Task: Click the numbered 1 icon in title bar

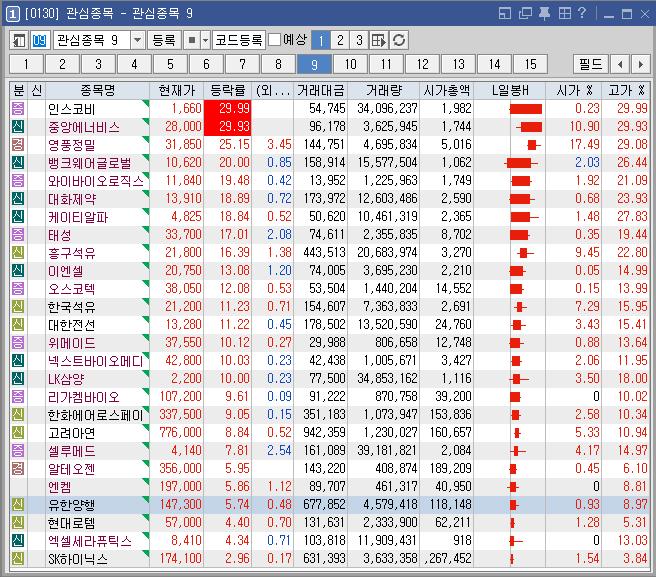Action: (13, 14)
